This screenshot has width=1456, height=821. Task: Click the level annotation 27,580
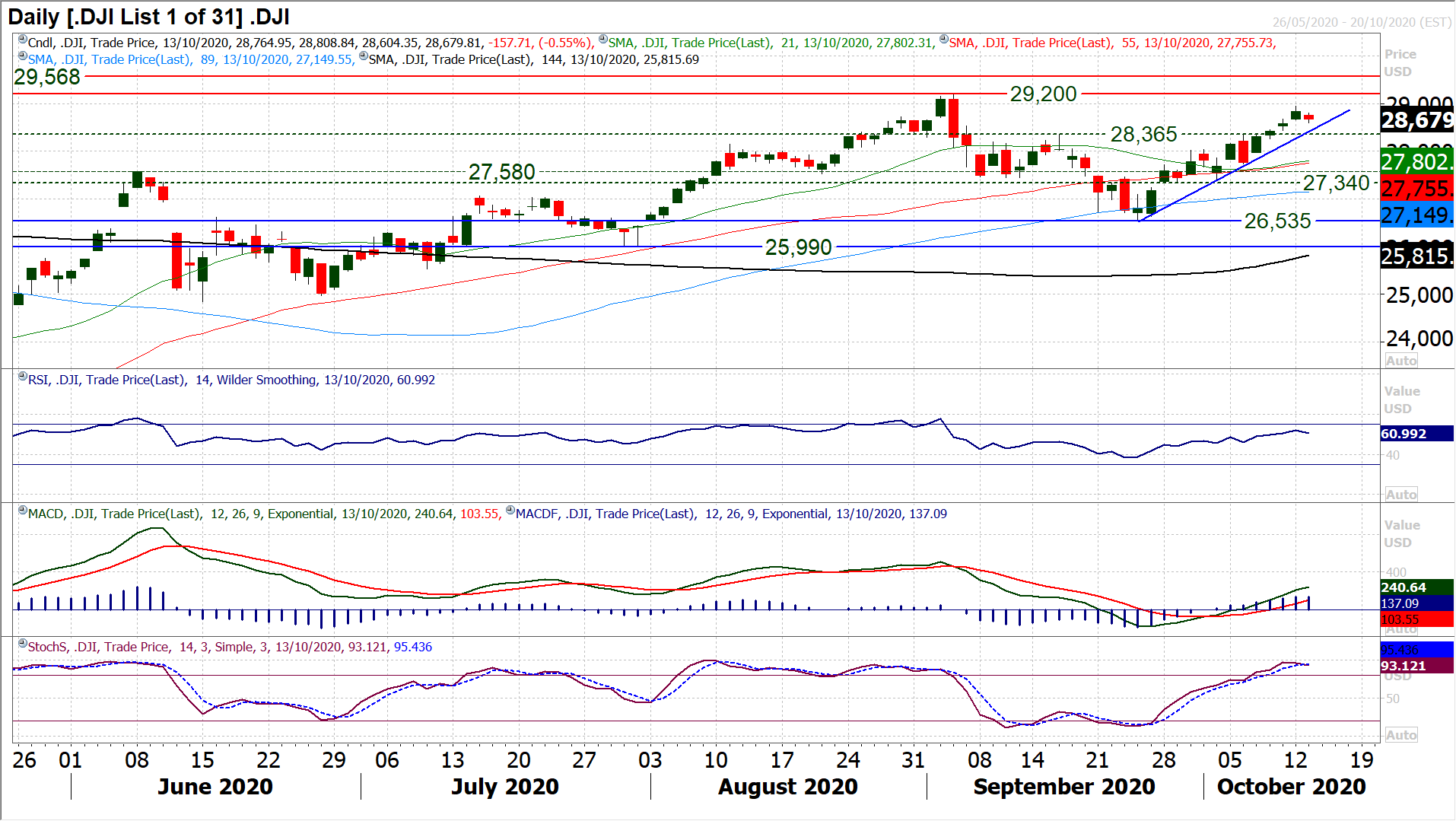(x=502, y=172)
